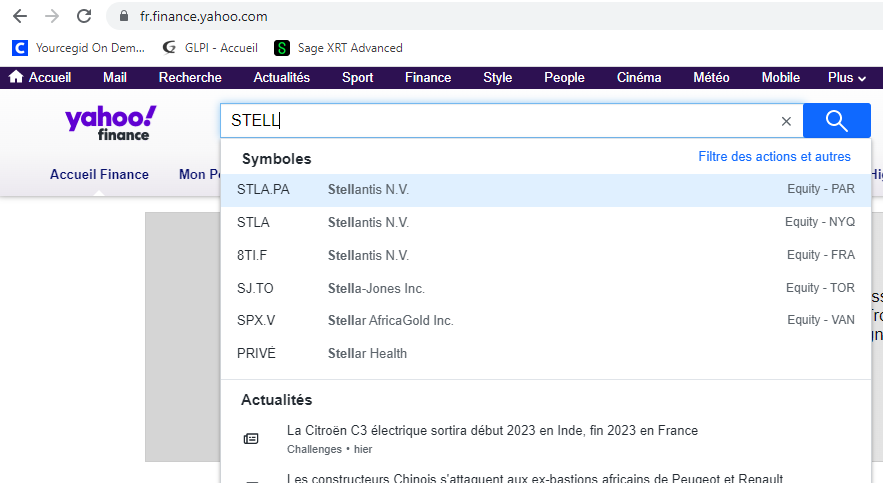
Task: Reload the page with the refresh icon
Action: [x=84, y=16]
